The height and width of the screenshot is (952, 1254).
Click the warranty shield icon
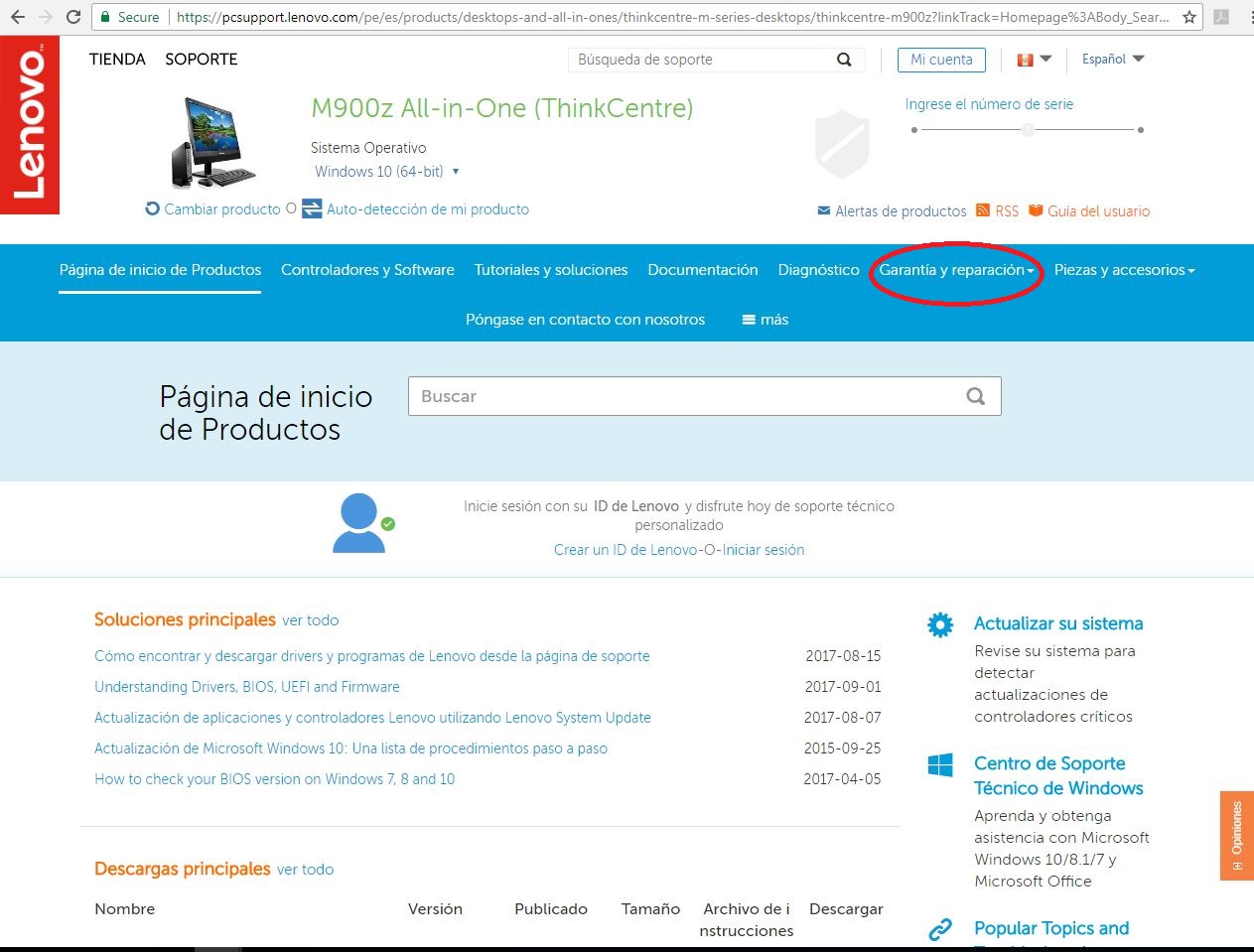click(842, 144)
